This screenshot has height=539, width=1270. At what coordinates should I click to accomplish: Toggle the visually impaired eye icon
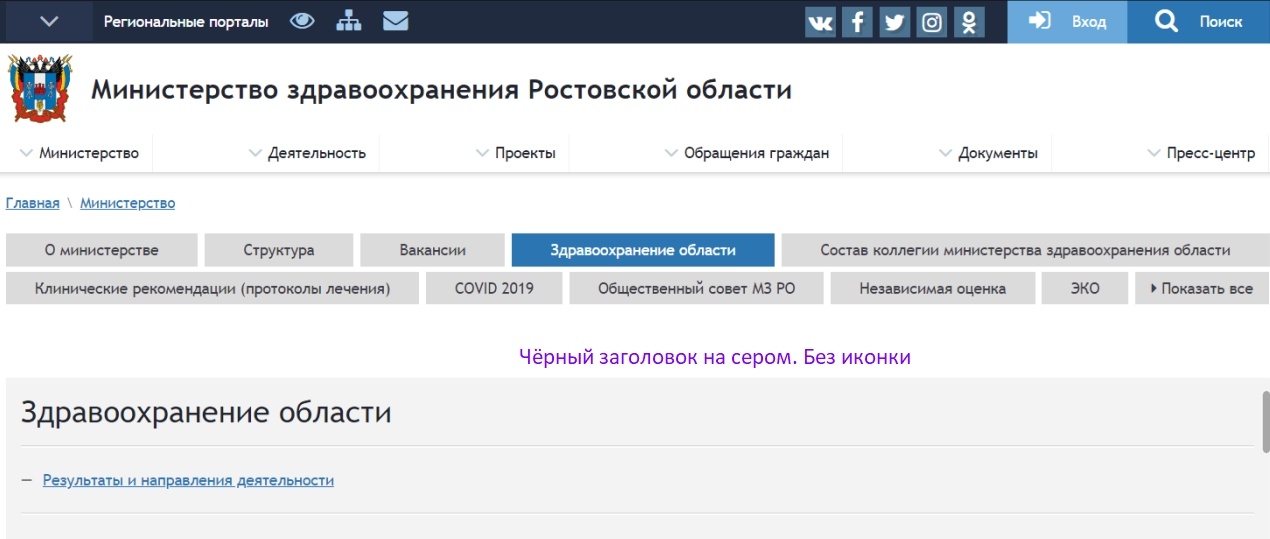[302, 21]
